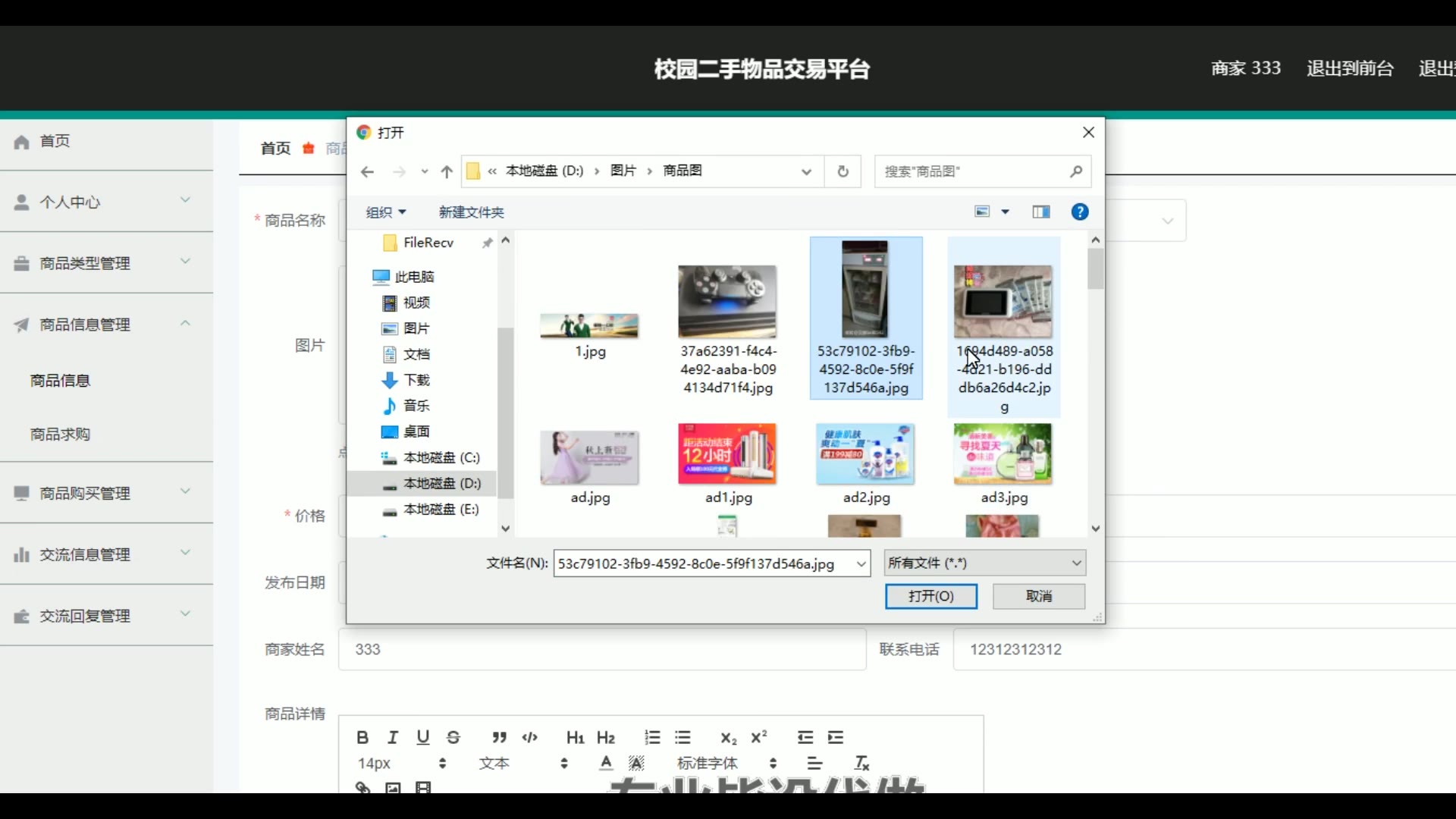Click the 首页 breadcrumb link
Screen dimensions: 1456x819
pyautogui.click(x=275, y=149)
